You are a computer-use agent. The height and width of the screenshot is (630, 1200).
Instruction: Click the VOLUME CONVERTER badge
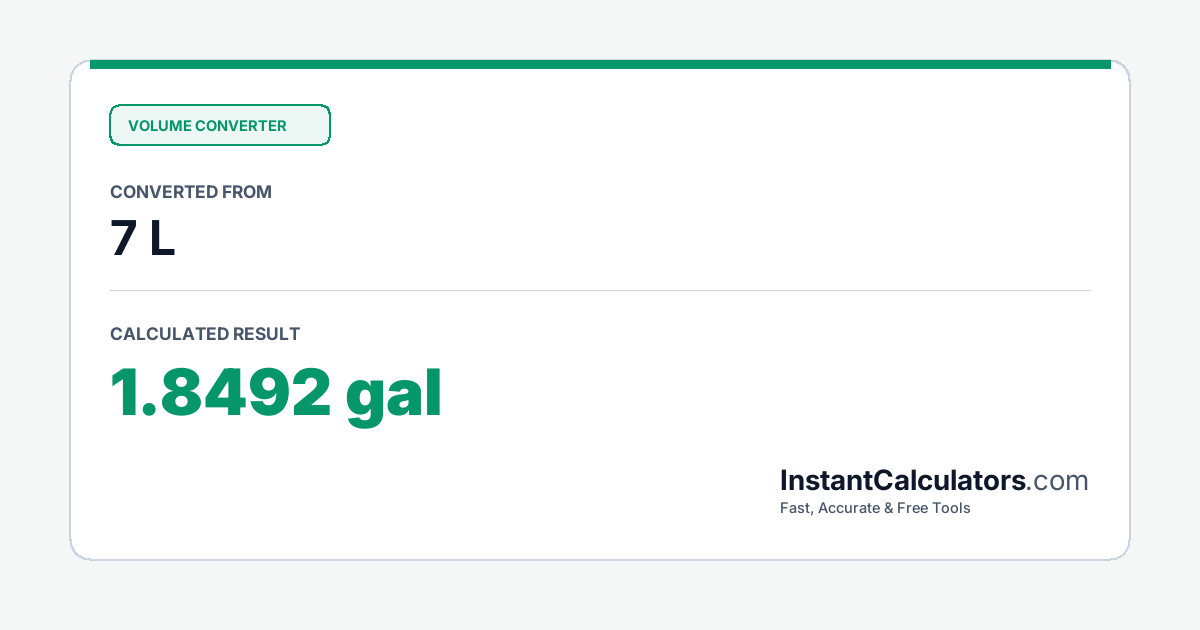[x=219, y=125]
